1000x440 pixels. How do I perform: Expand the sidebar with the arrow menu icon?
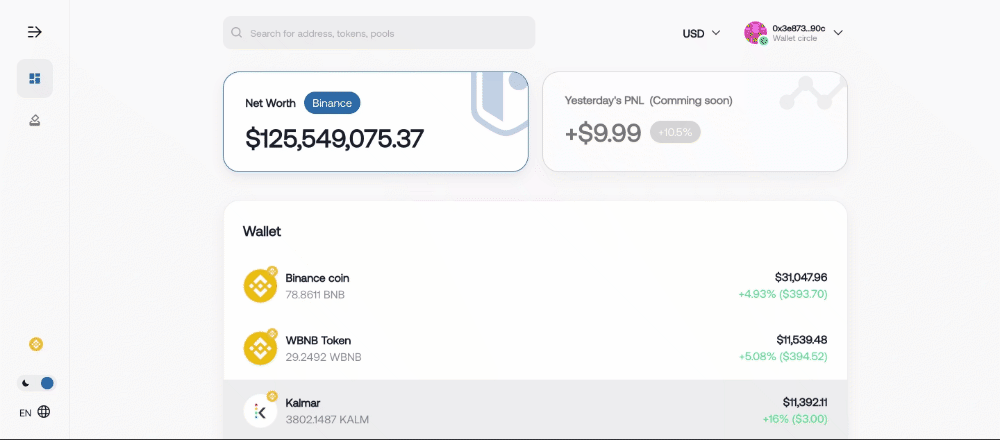click(x=34, y=32)
